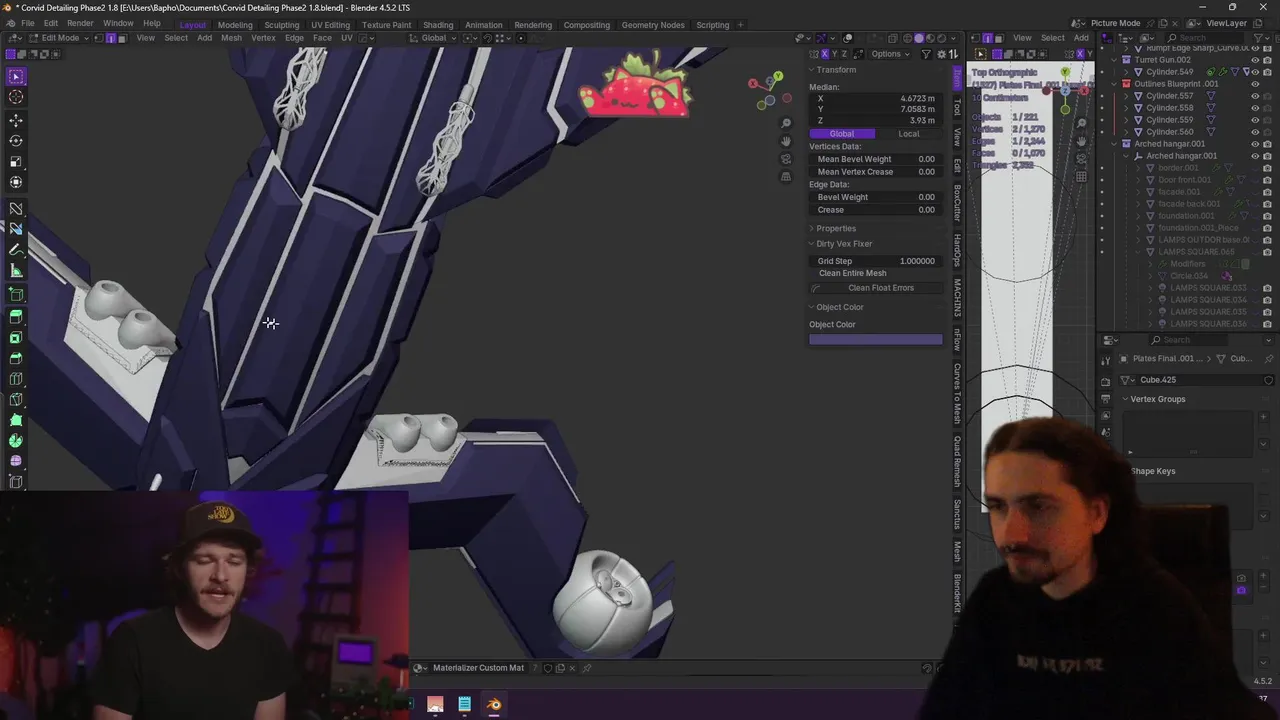Hide Cylinder.557 in the outliner

1255,96
